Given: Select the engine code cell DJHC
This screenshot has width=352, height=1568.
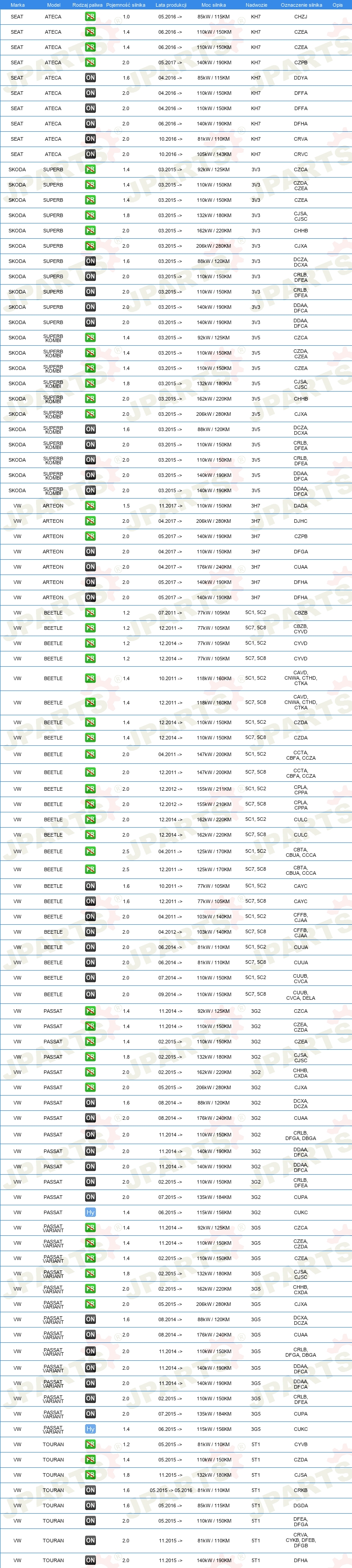Looking at the screenshot, I should pyautogui.click(x=301, y=521).
